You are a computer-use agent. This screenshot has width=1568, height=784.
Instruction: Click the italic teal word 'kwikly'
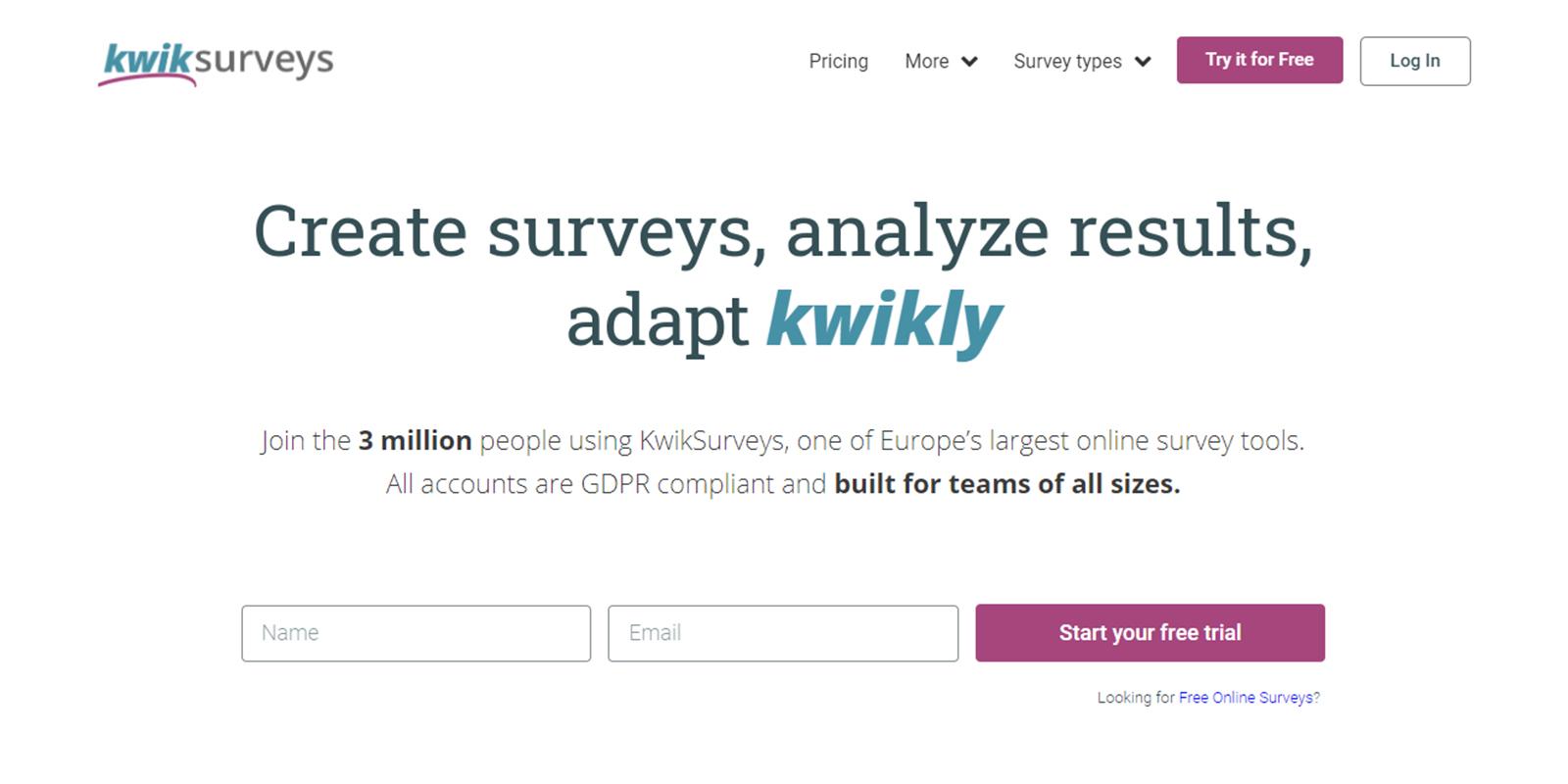click(884, 320)
